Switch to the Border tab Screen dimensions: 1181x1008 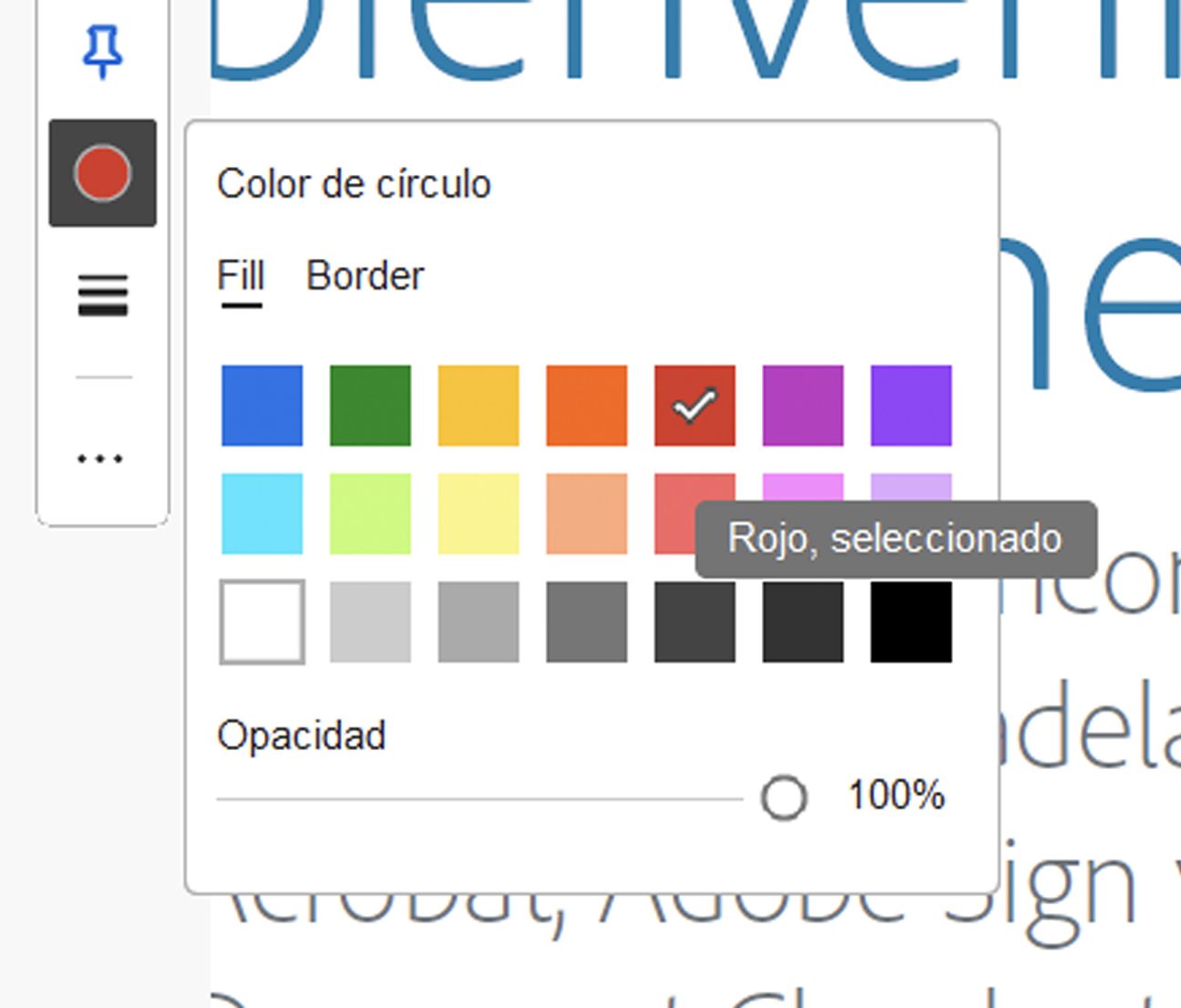366,275
